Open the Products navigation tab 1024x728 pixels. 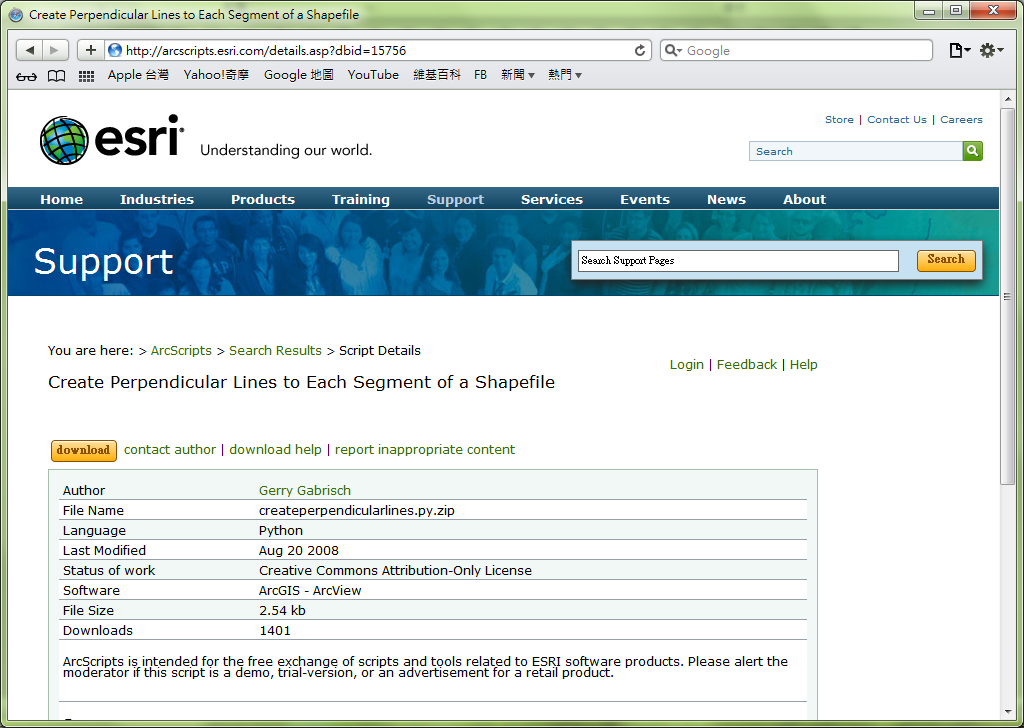click(x=263, y=199)
